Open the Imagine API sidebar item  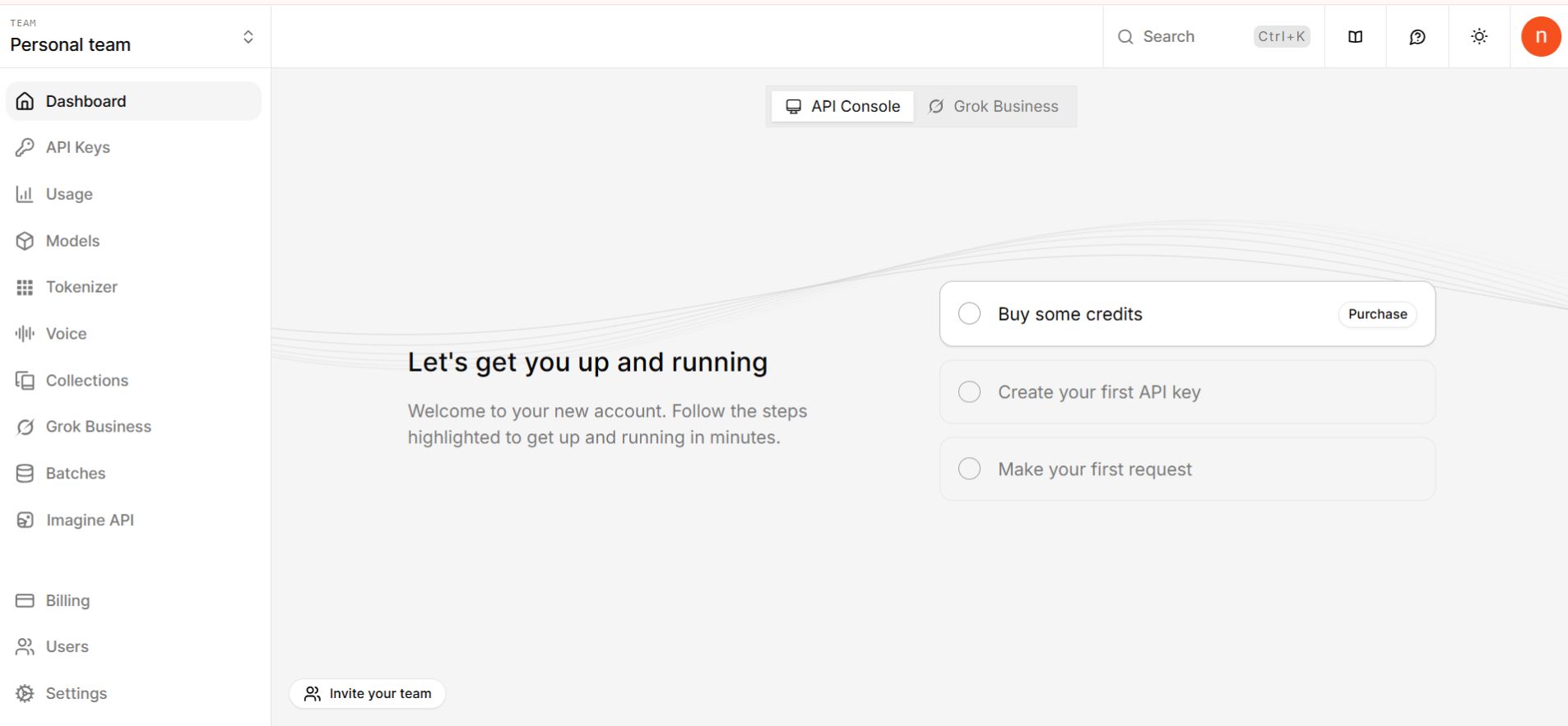(90, 520)
